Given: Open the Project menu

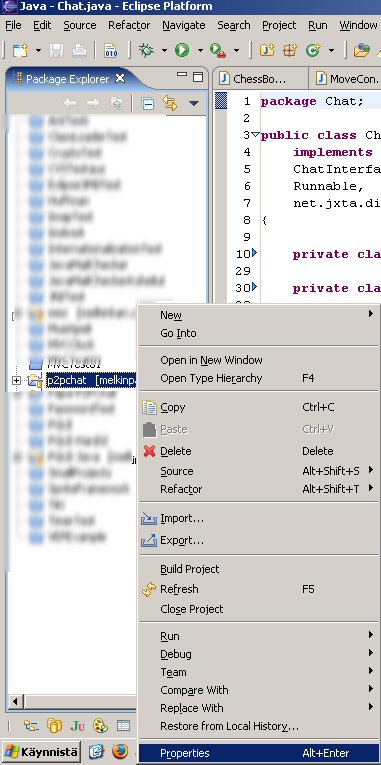Looking at the screenshot, I should coord(280,25).
